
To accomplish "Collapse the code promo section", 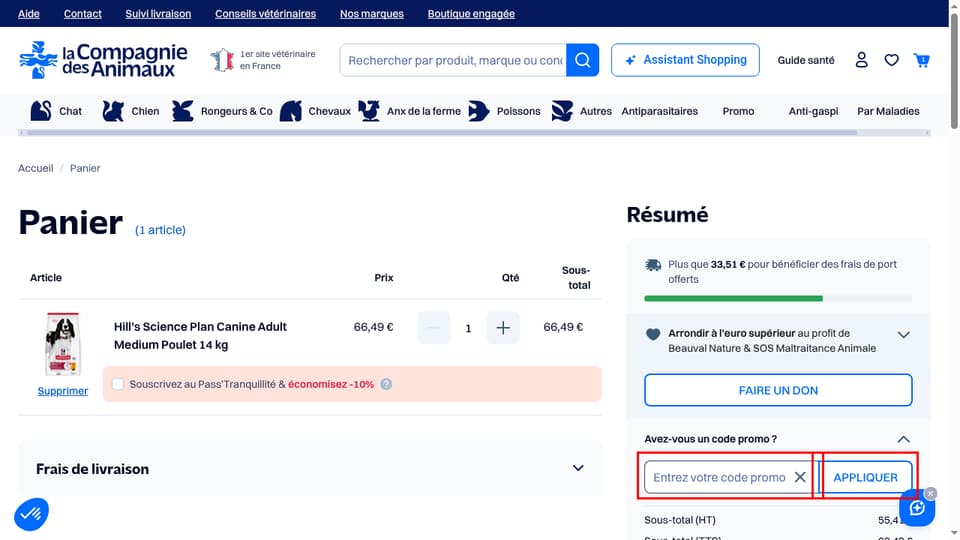I will click(903, 439).
